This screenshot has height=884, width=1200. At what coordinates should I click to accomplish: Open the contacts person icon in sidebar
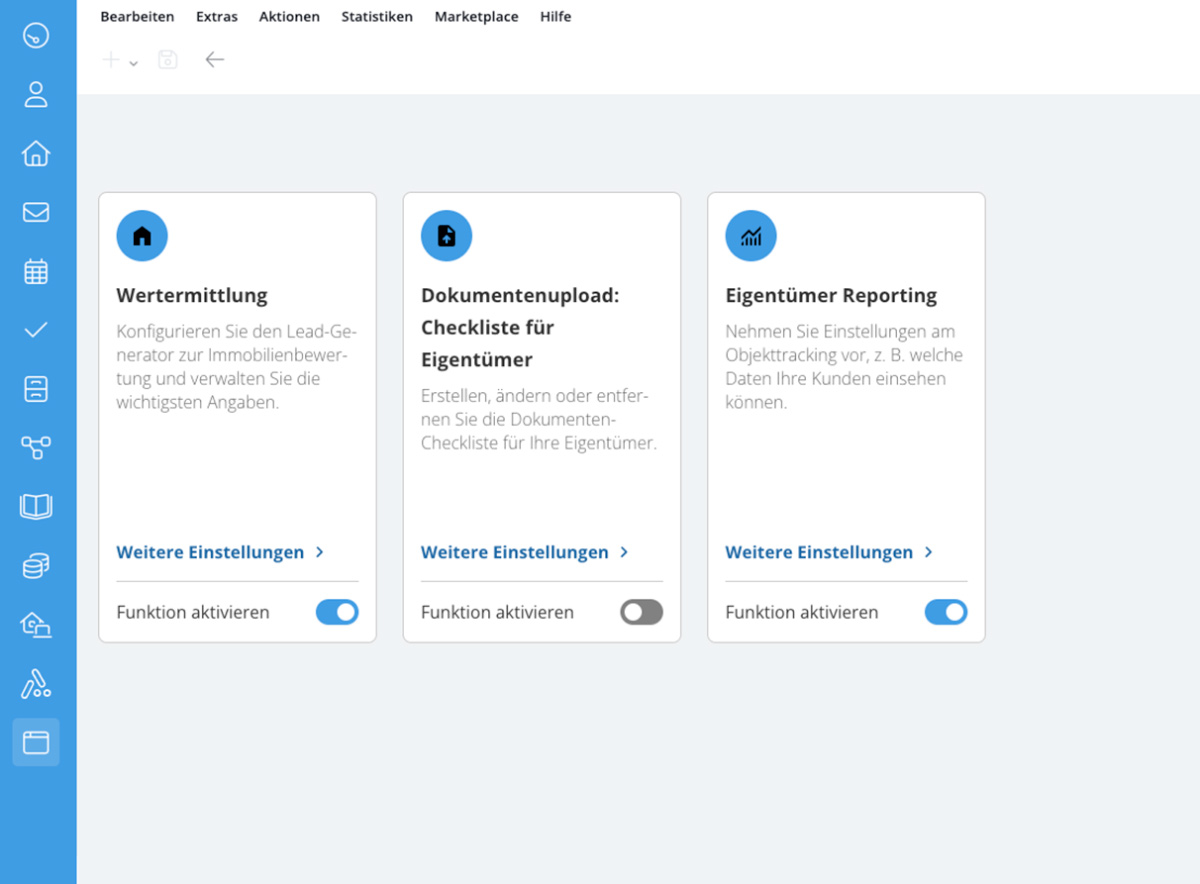(x=36, y=95)
